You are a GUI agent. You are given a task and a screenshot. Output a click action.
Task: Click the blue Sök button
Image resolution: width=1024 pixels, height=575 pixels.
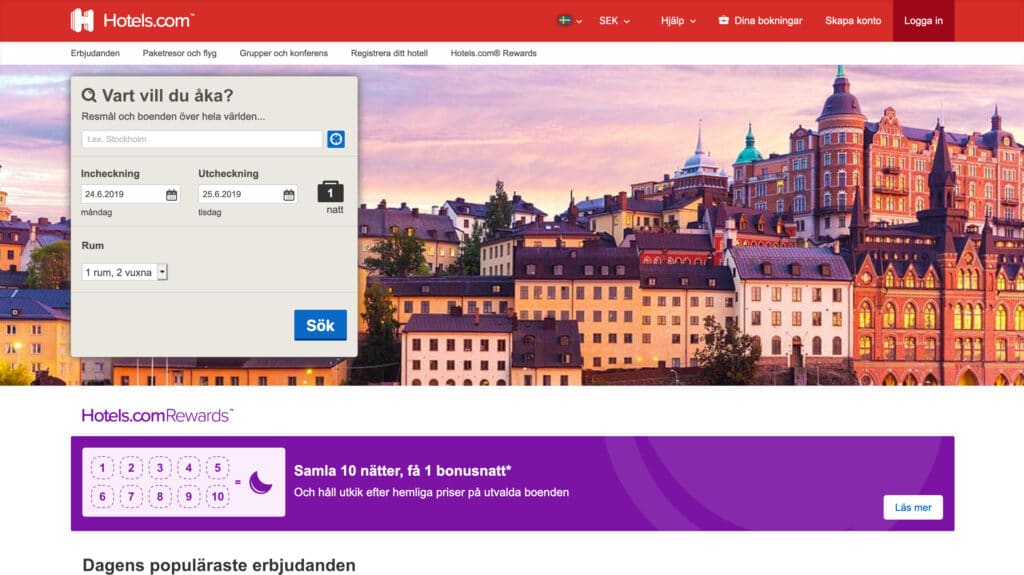click(x=320, y=325)
